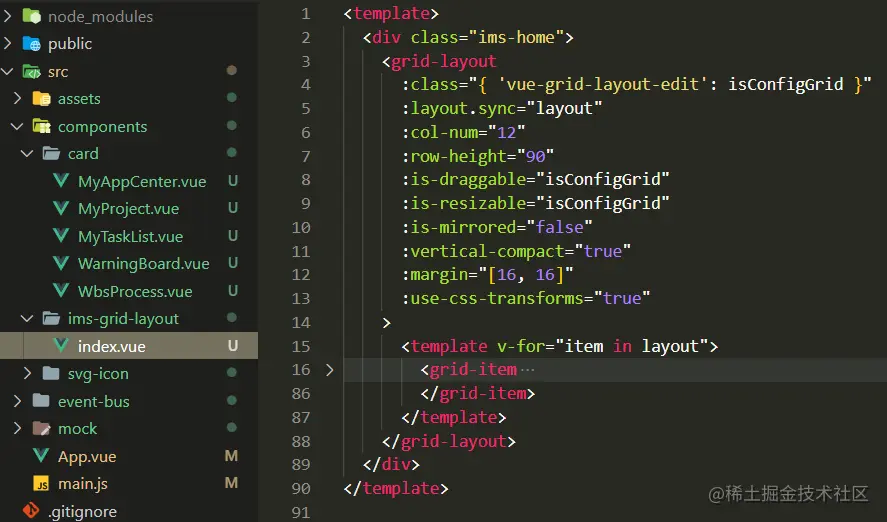Collapse the components folder chevron
Screen dimensions: 887x522
17,126
